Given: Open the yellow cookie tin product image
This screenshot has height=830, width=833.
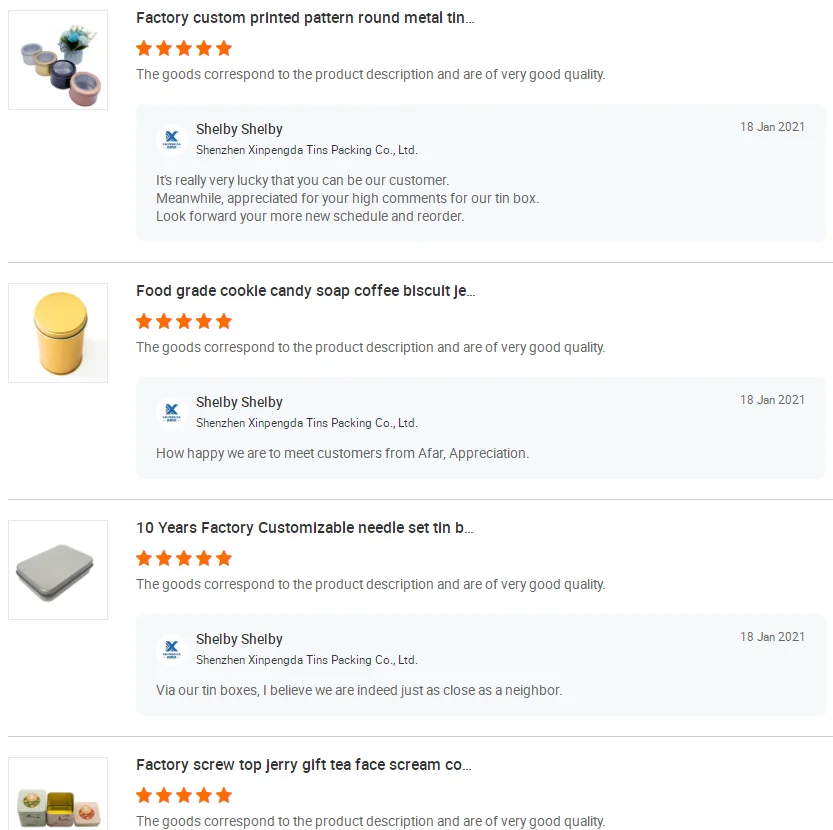Looking at the screenshot, I should tap(58, 333).
